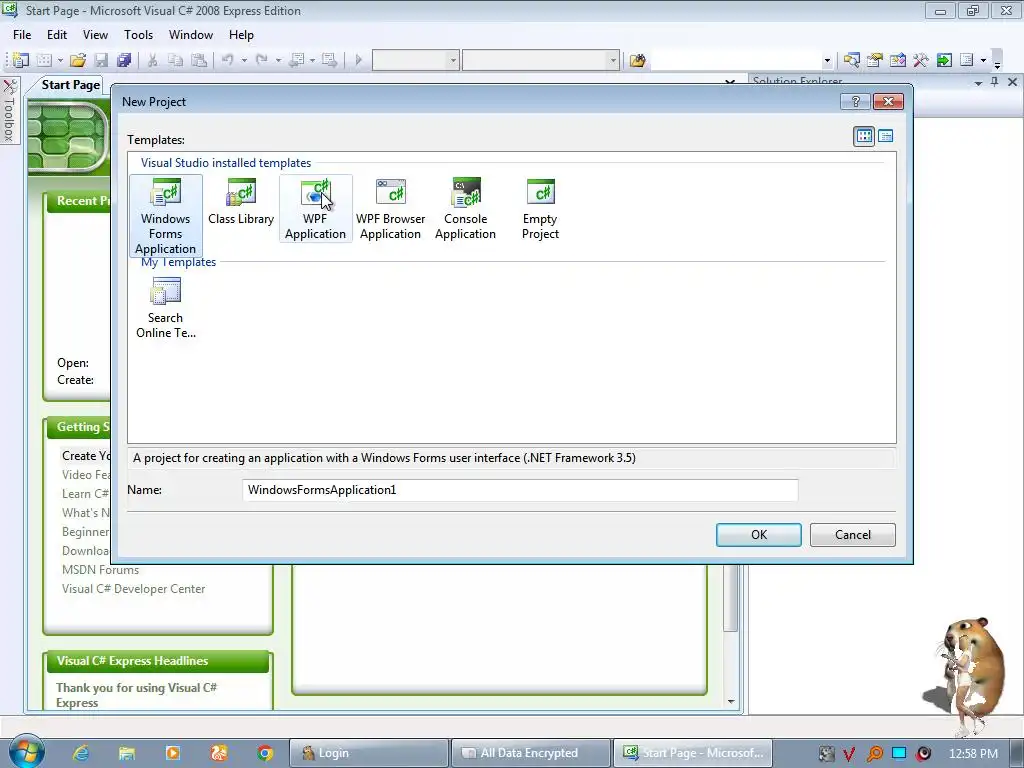
Task: Expand the Redo history dropdown arrow
Action: (x=278, y=60)
